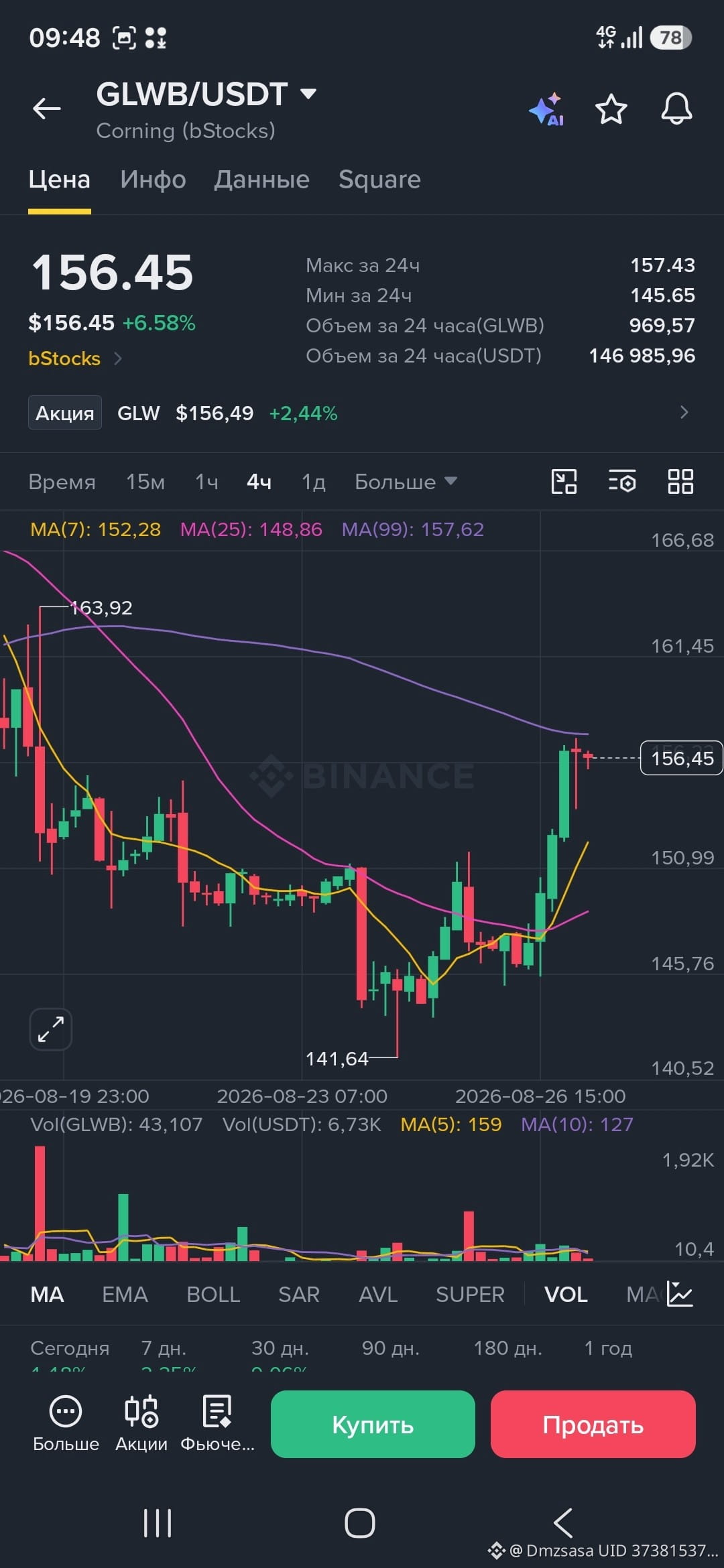The width and height of the screenshot is (724, 1568).
Task: Select the 1д timeframe
Action: click(x=313, y=482)
